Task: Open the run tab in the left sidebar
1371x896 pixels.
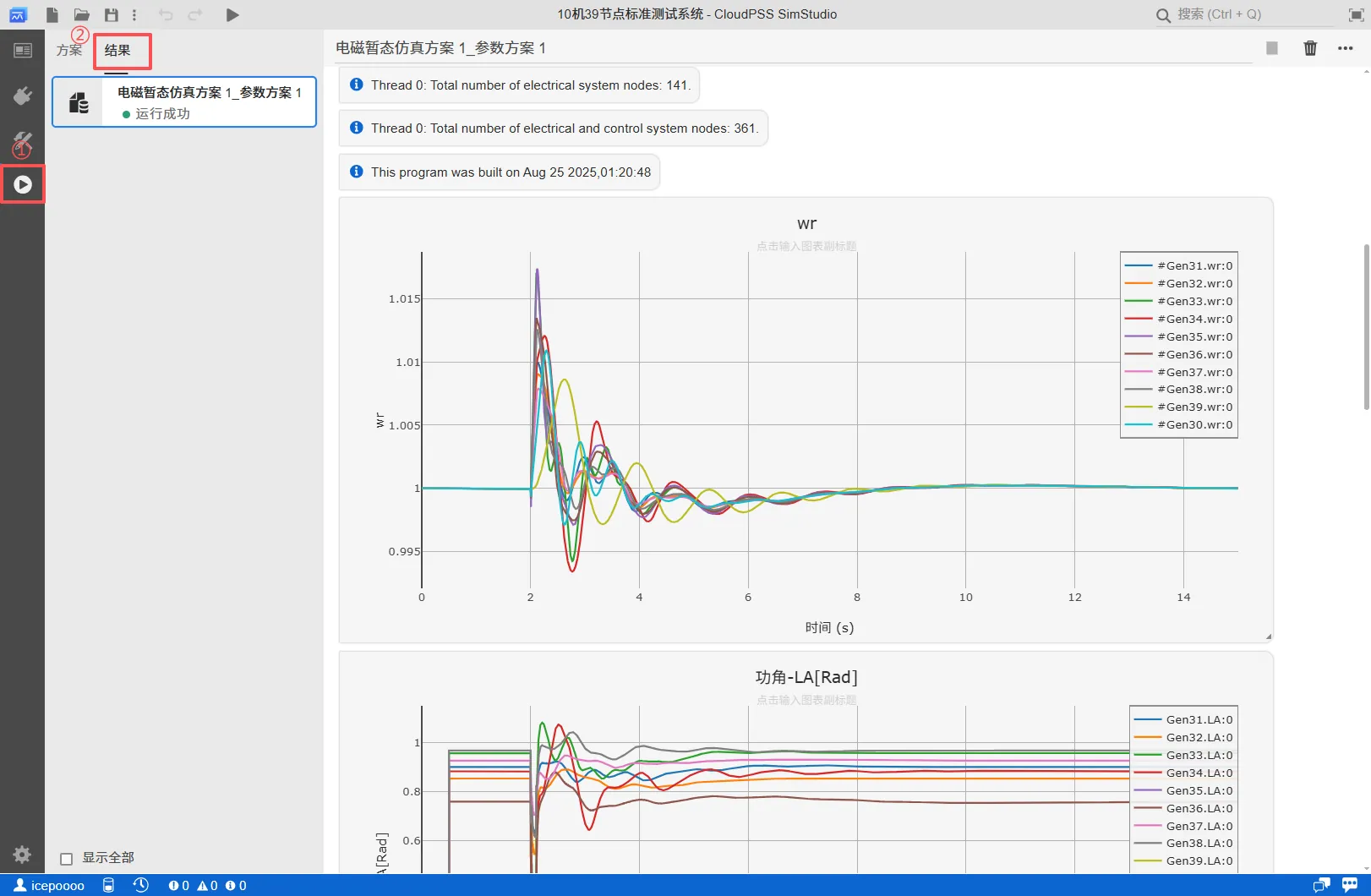Action: tap(23, 184)
